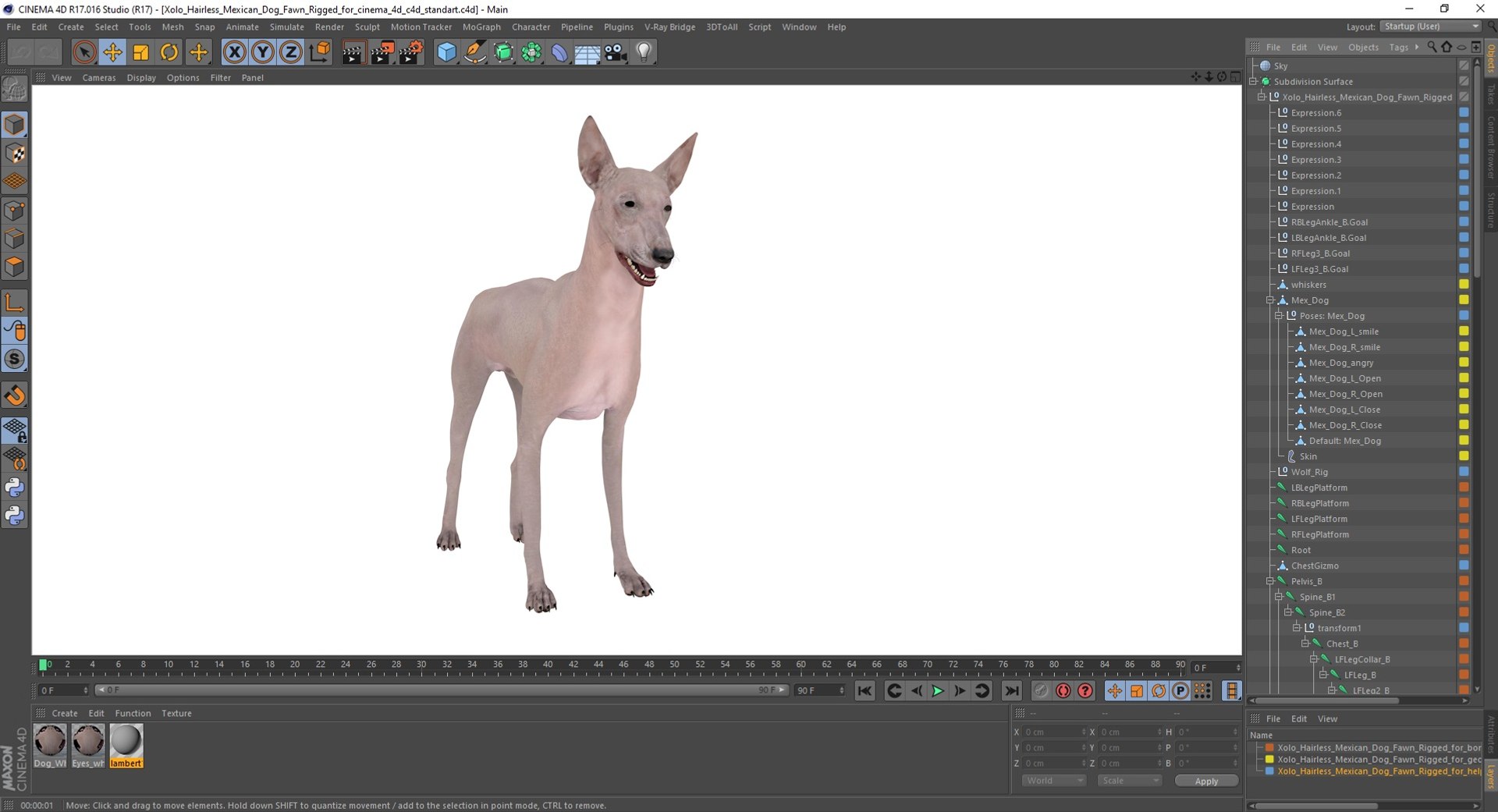Open the spline Pen tool
The height and width of the screenshot is (812, 1498).
[x=474, y=52]
